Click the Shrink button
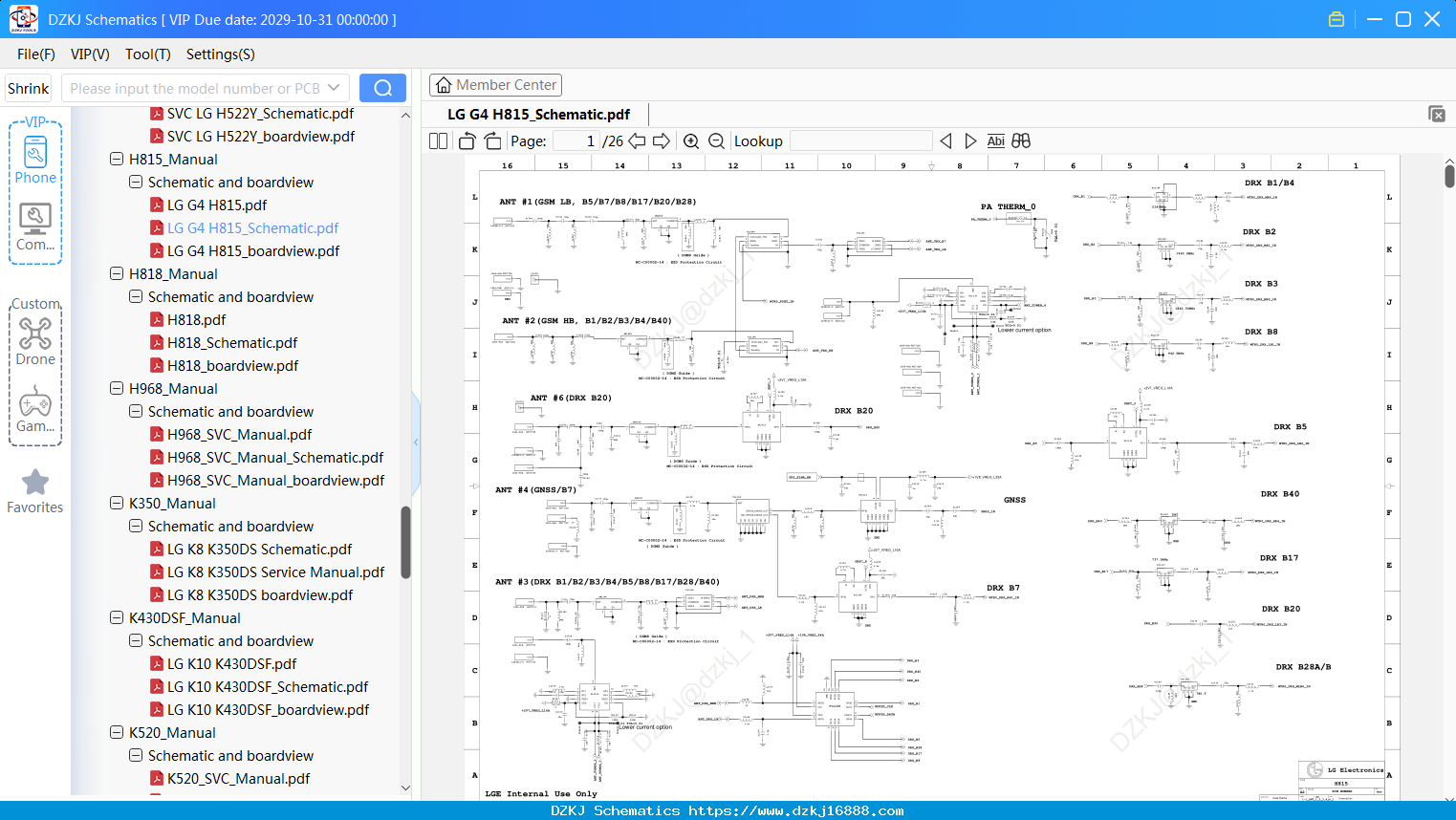This screenshot has height=820, width=1456. [x=29, y=88]
